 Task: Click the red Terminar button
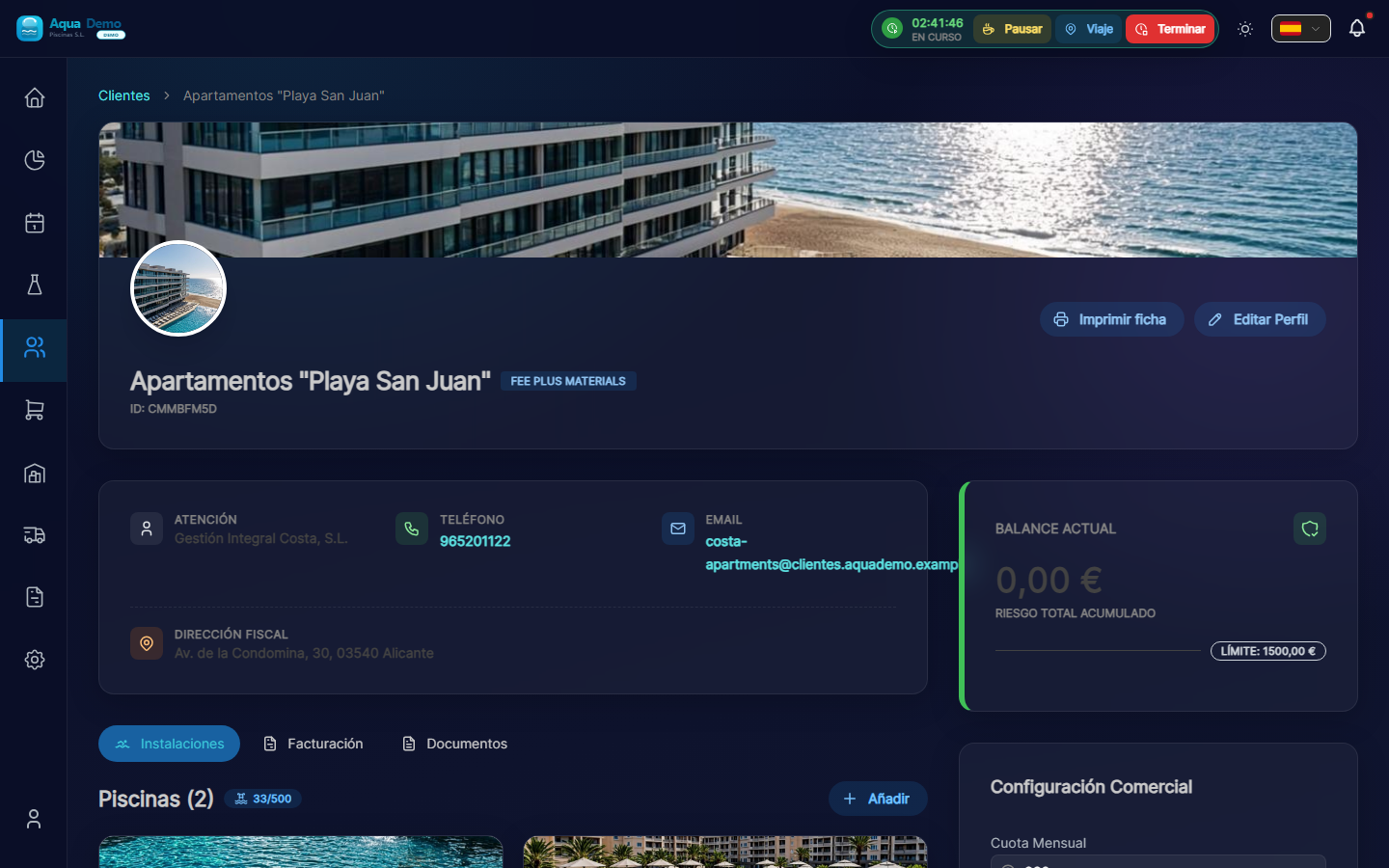pyautogui.click(x=1170, y=29)
